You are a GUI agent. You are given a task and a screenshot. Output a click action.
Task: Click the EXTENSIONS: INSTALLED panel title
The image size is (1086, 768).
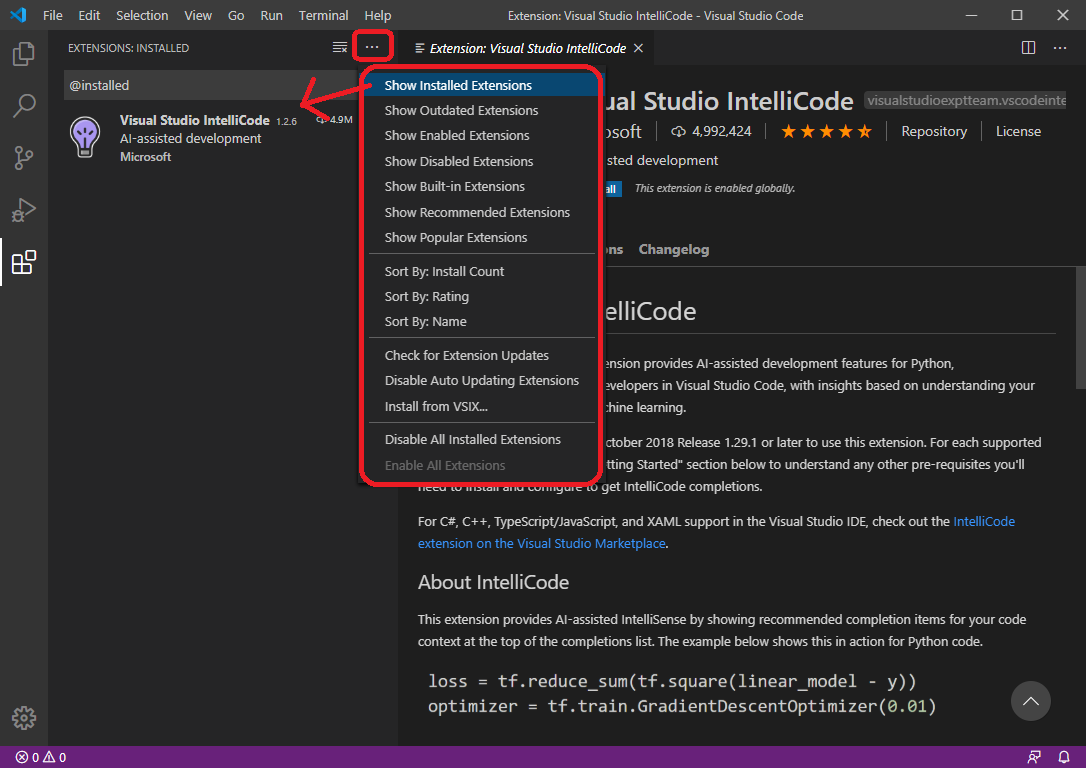pyautogui.click(x=128, y=48)
